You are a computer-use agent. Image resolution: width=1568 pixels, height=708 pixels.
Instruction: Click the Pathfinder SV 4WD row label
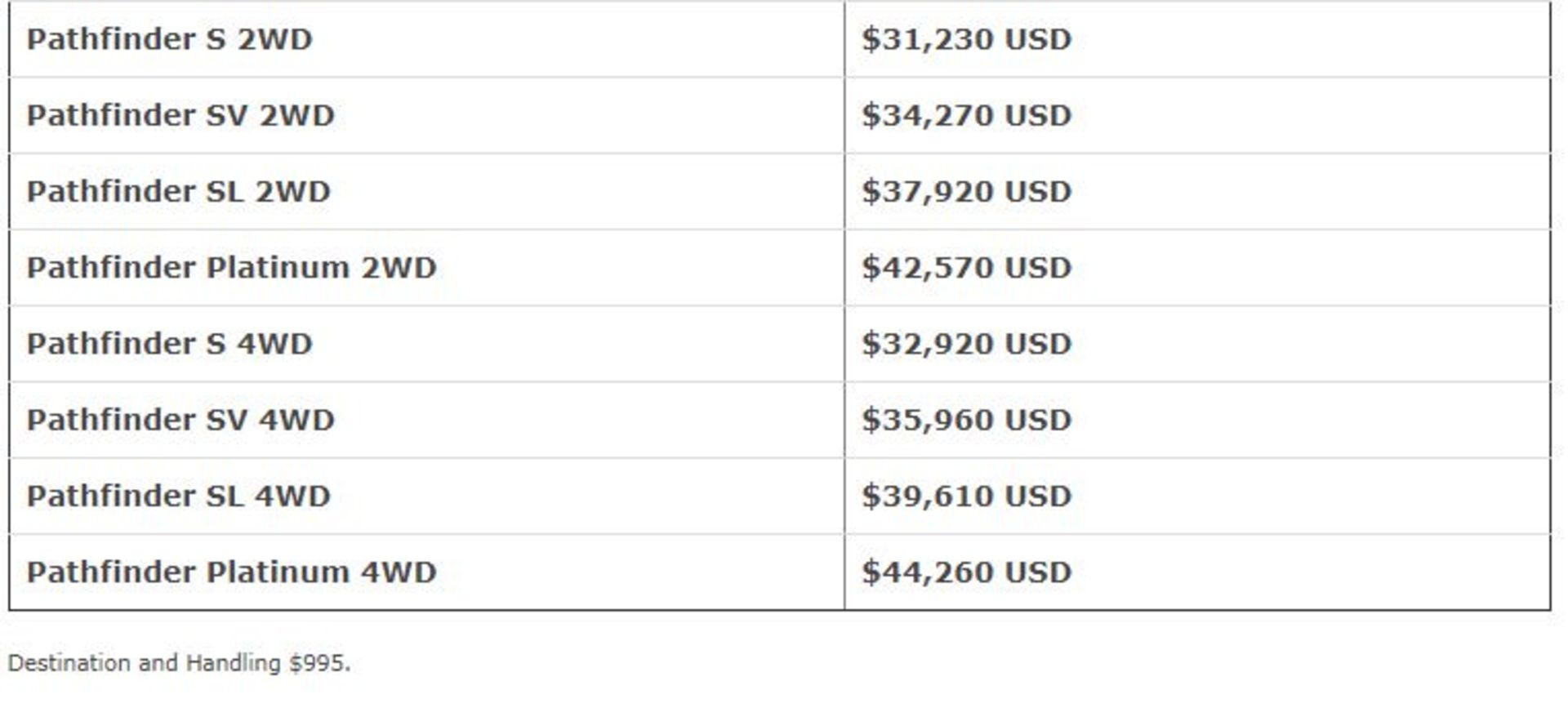point(180,420)
